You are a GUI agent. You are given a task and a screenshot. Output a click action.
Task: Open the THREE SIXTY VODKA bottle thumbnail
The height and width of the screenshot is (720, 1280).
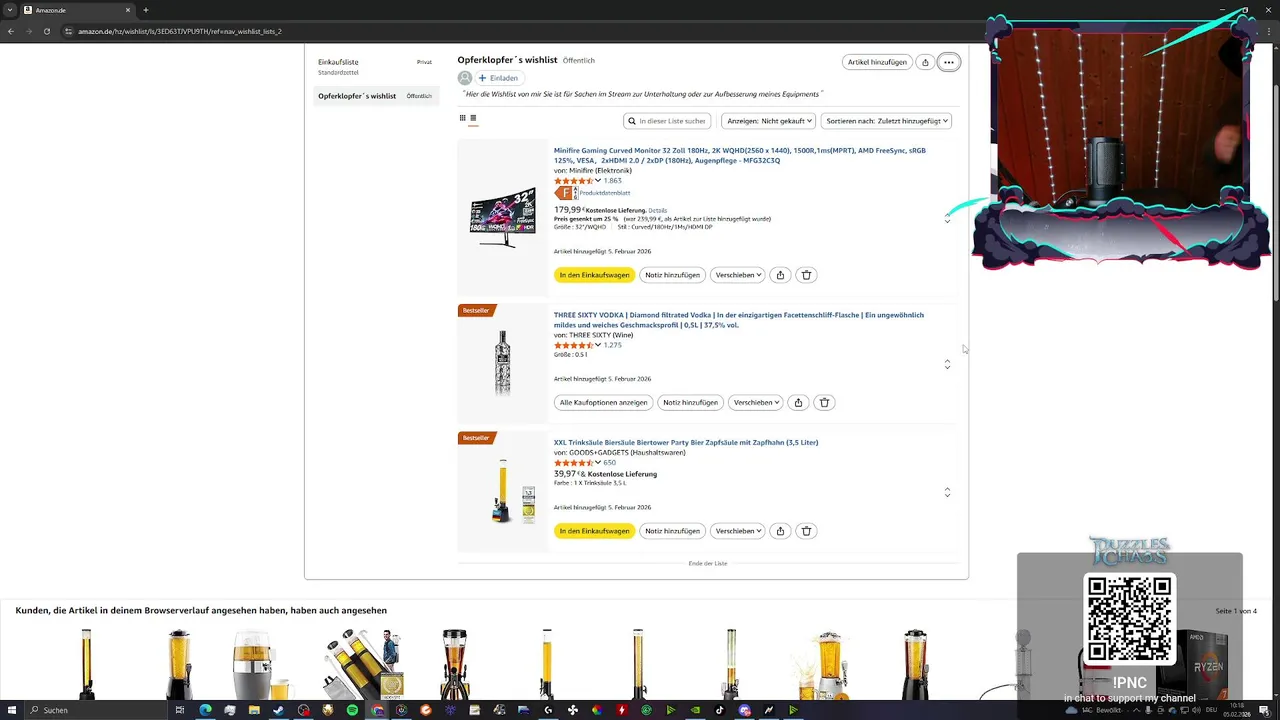tap(503, 363)
